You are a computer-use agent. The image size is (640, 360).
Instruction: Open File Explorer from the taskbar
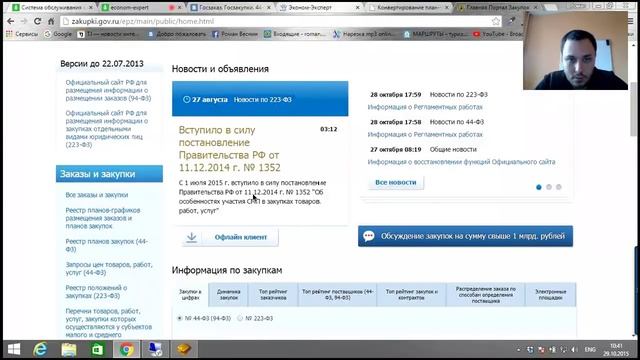tap(69, 349)
